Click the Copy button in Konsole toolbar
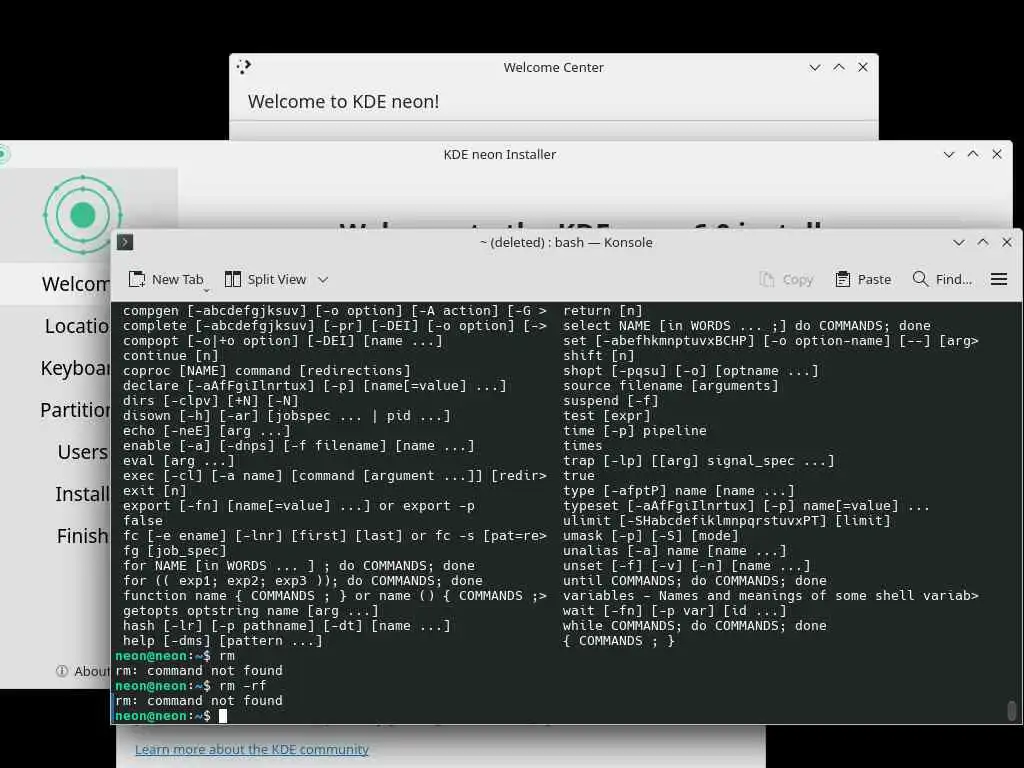This screenshot has height=768, width=1024. click(786, 280)
